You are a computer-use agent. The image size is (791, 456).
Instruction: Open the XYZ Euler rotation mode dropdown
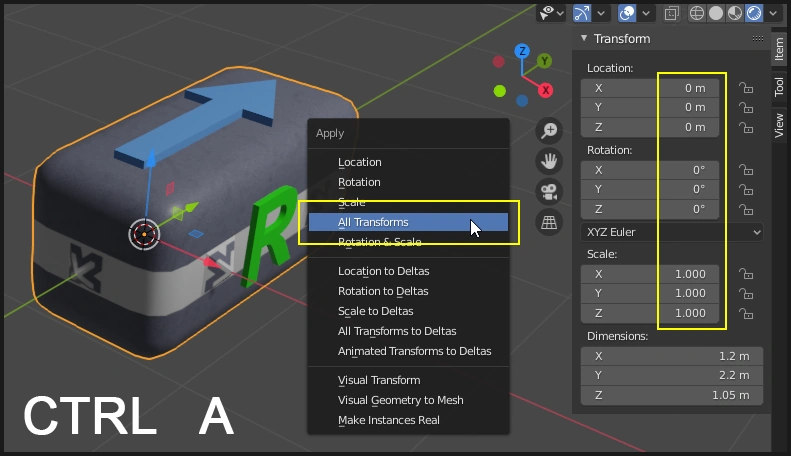[x=672, y=232]
